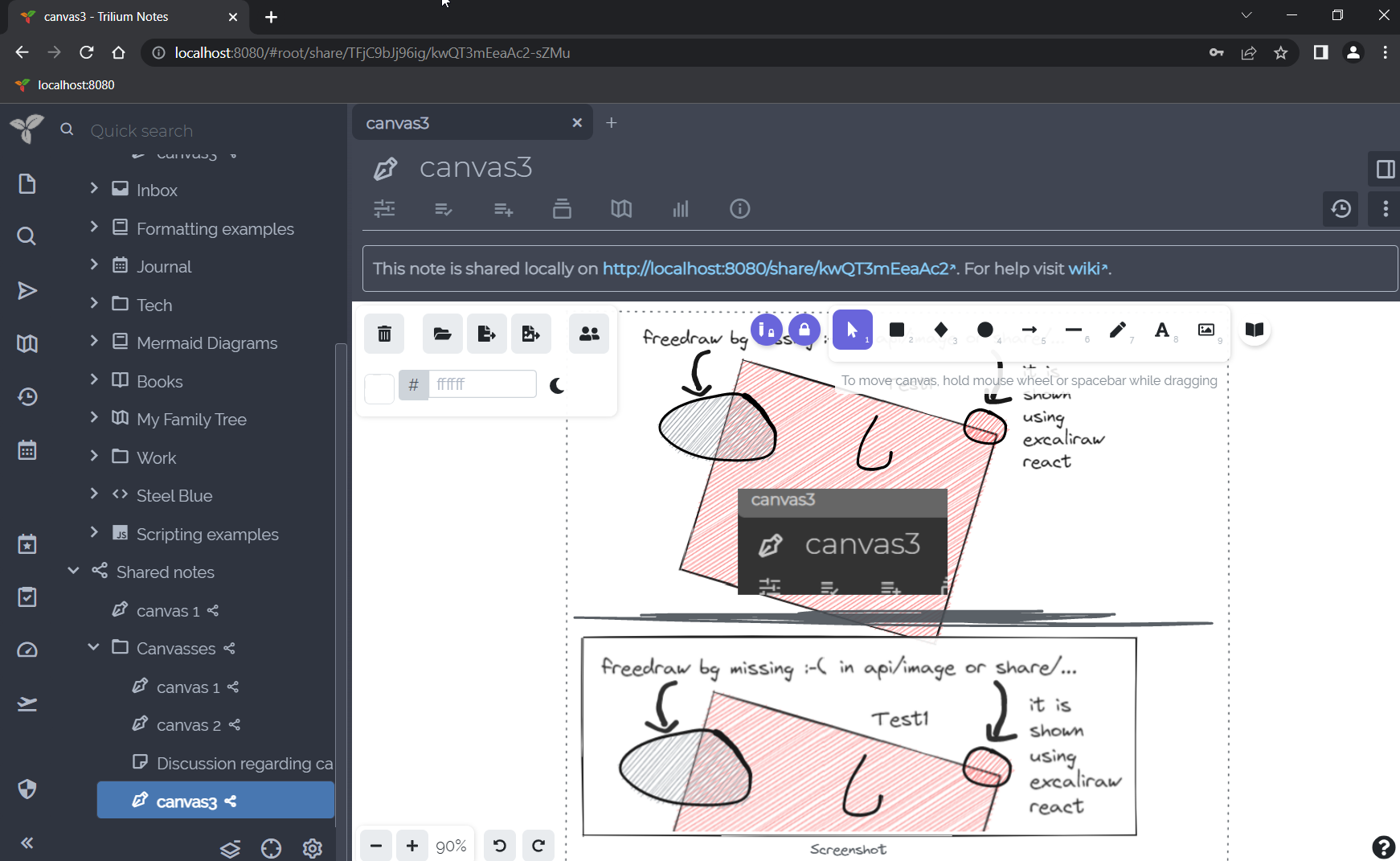Toggle the right pane open

tap(1385, 169)
